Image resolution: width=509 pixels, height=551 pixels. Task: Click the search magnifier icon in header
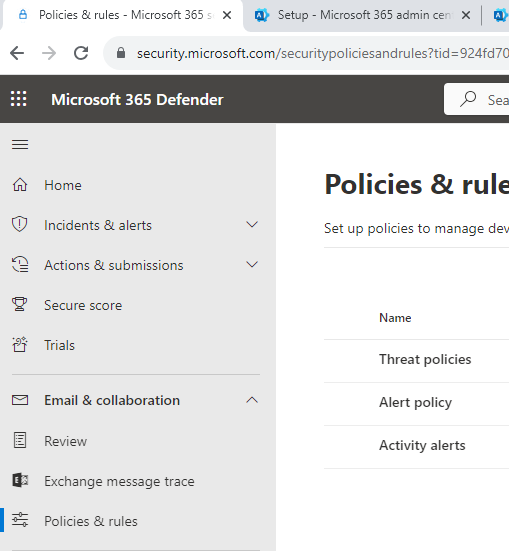(468, 99)
